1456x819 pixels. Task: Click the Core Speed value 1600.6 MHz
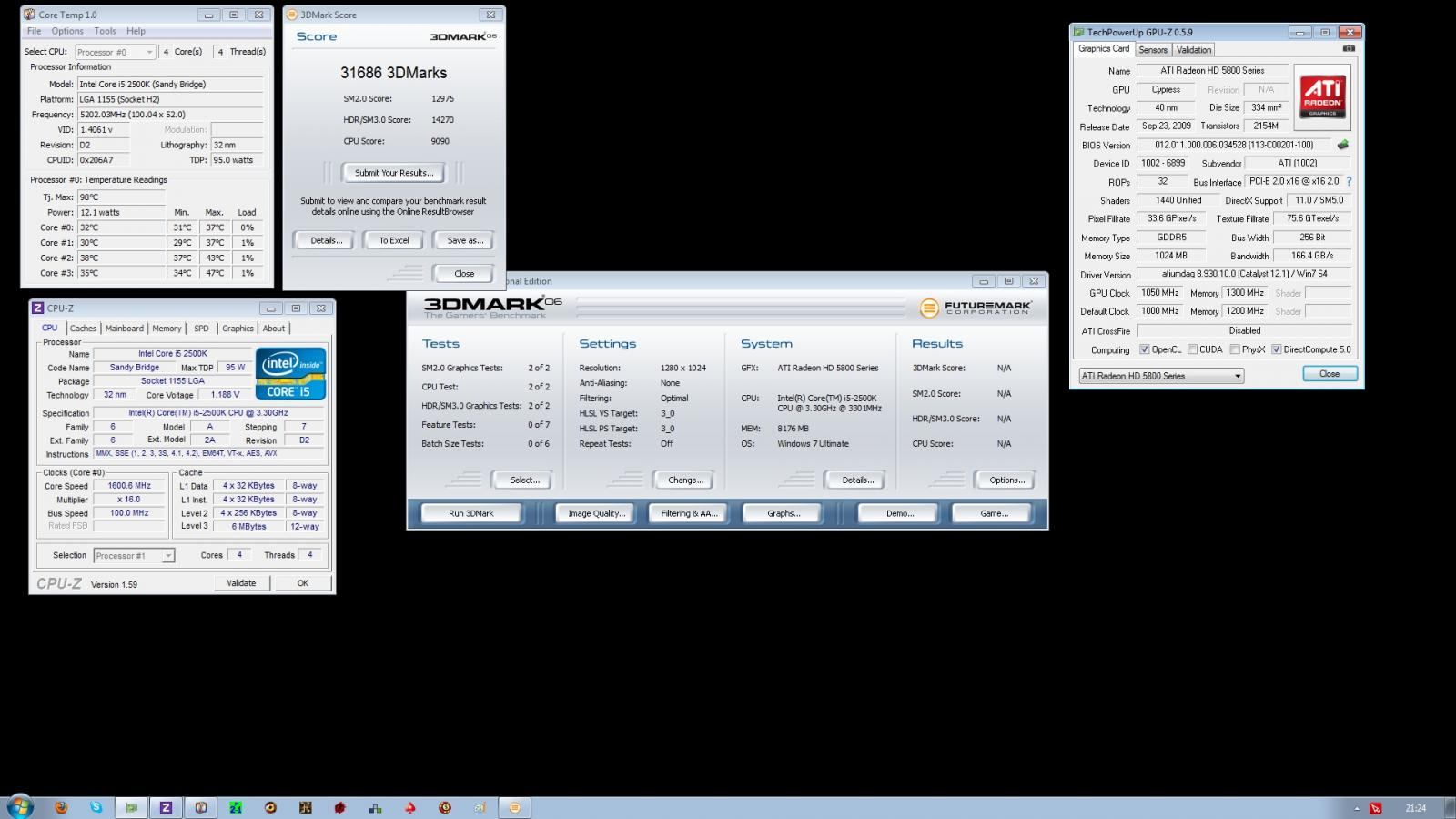click(x=129, y=486)
